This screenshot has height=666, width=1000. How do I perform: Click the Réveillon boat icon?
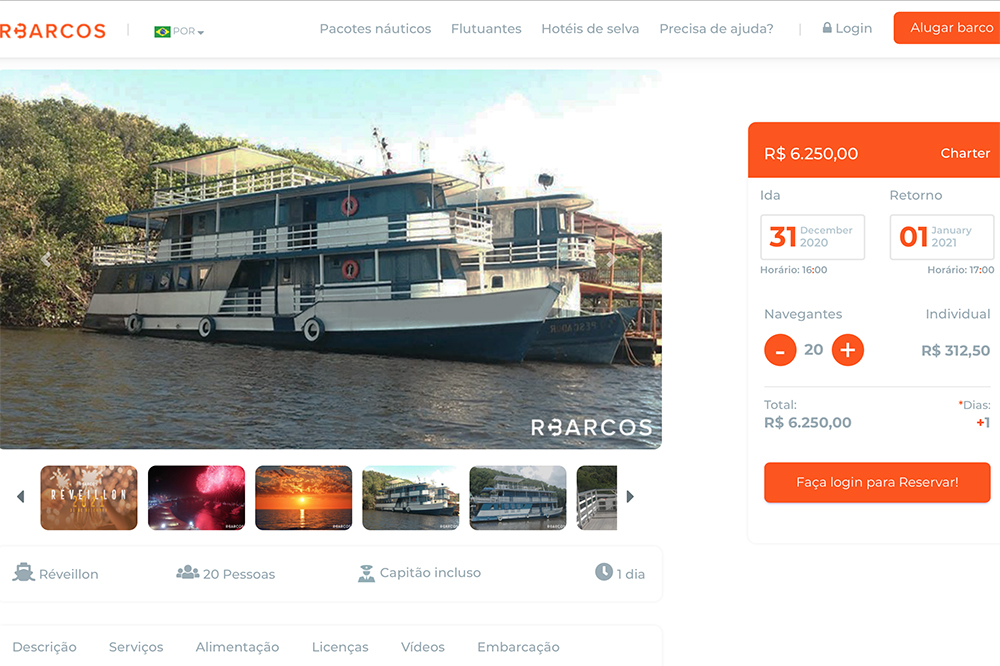(x=24, y=572)
